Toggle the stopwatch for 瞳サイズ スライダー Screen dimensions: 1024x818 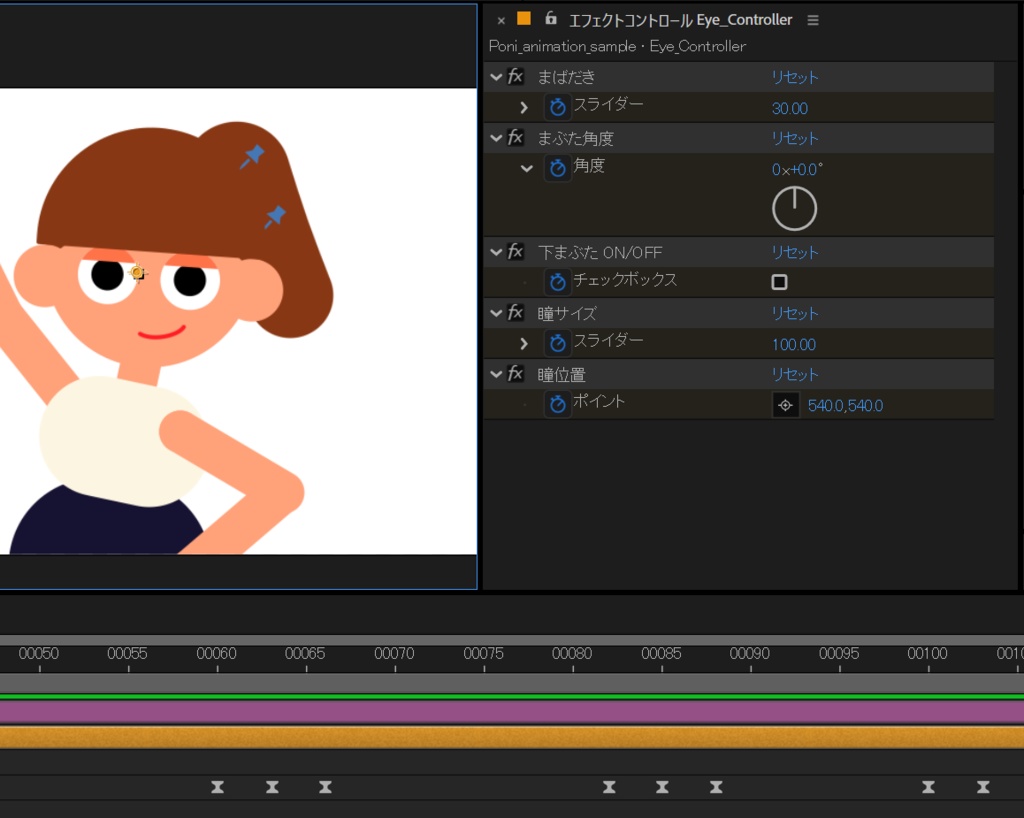tap(557, 343)
